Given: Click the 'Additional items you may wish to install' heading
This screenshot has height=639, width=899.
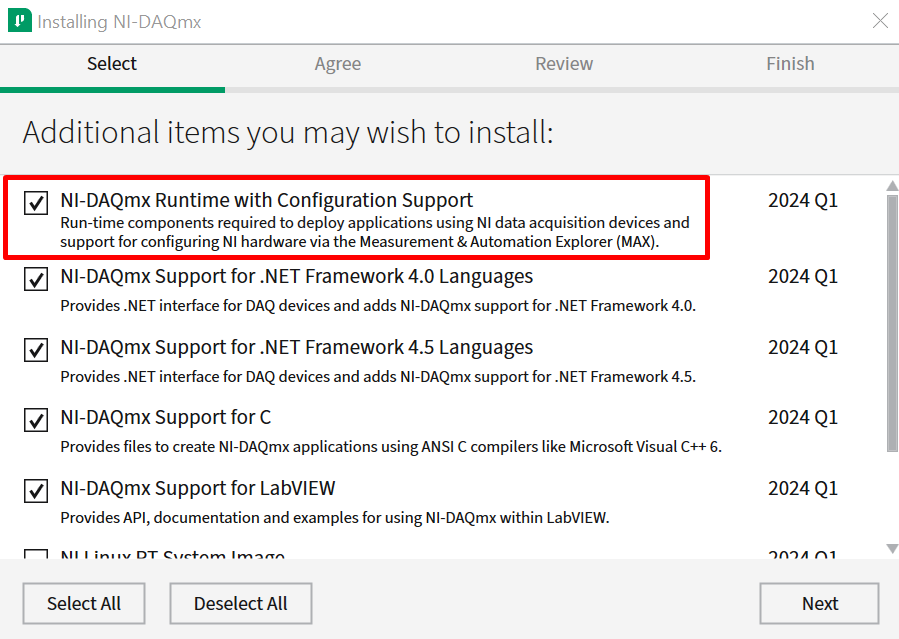Looking at the screenshot, I should coord(288,133).
